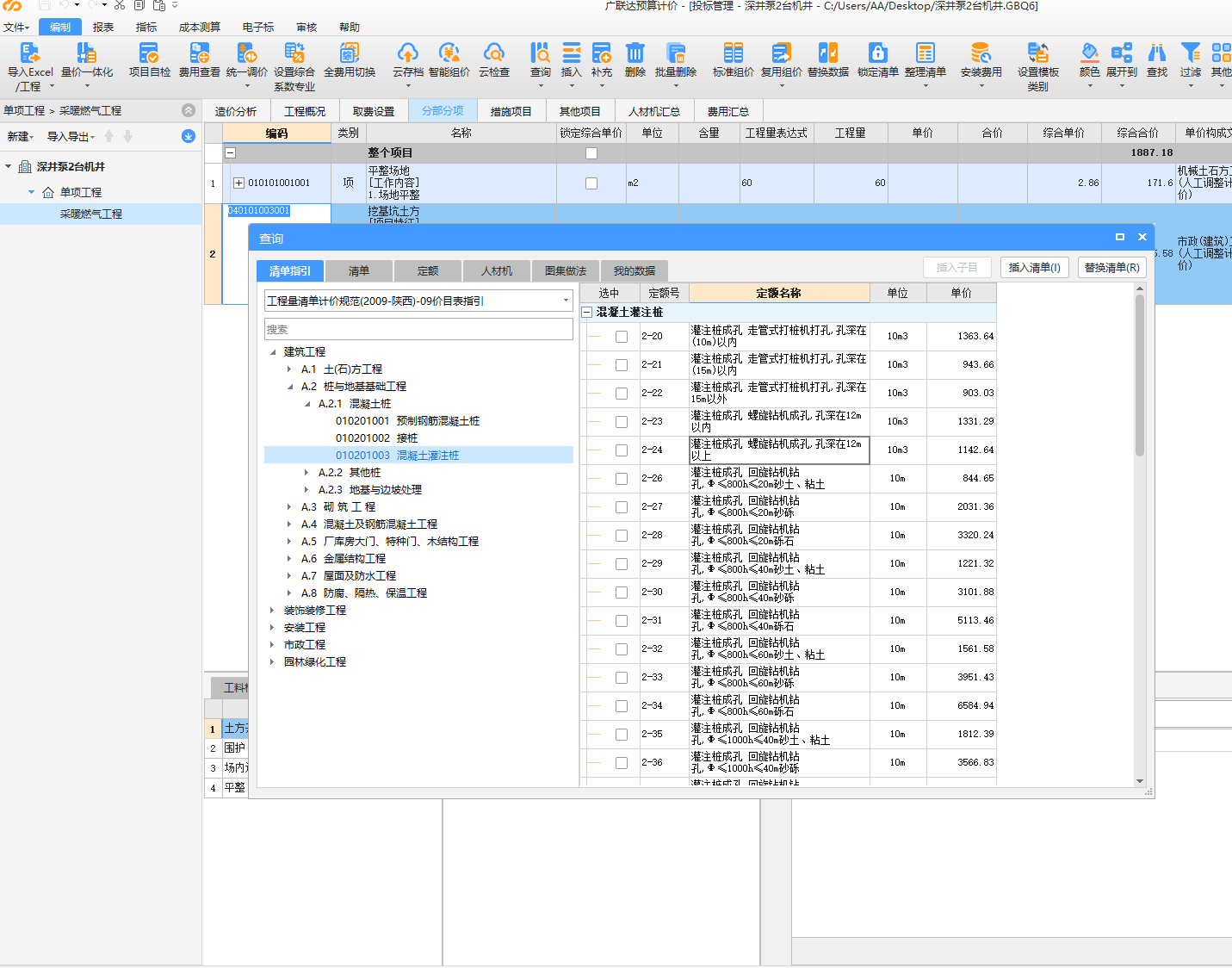1232x968 pixels.
Task: Click the 插入清单(I) button
Action: [1035, 267]
